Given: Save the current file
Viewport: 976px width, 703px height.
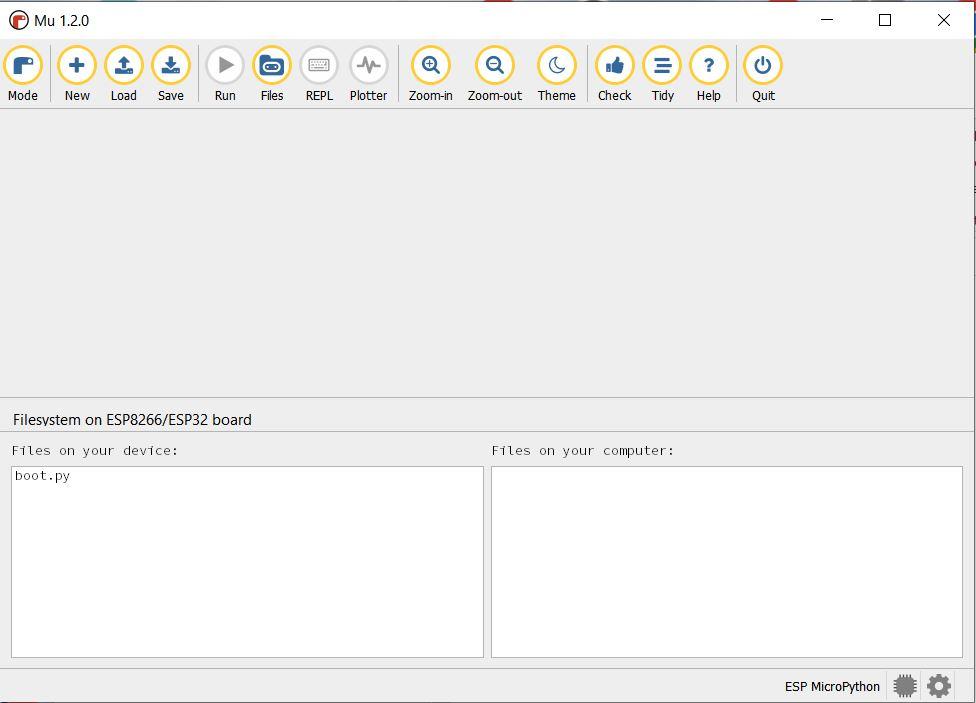Looking at the screenshot, I should coord(171,73).
